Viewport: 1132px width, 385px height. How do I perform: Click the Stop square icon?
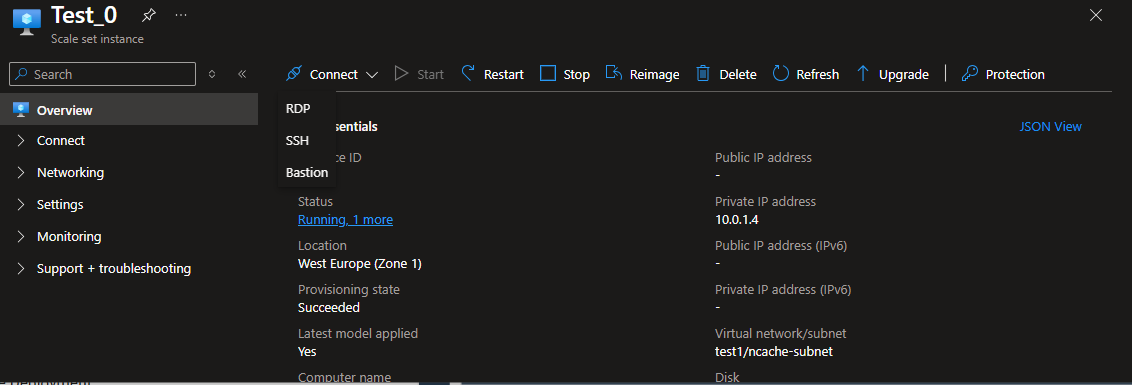point(548,74)
